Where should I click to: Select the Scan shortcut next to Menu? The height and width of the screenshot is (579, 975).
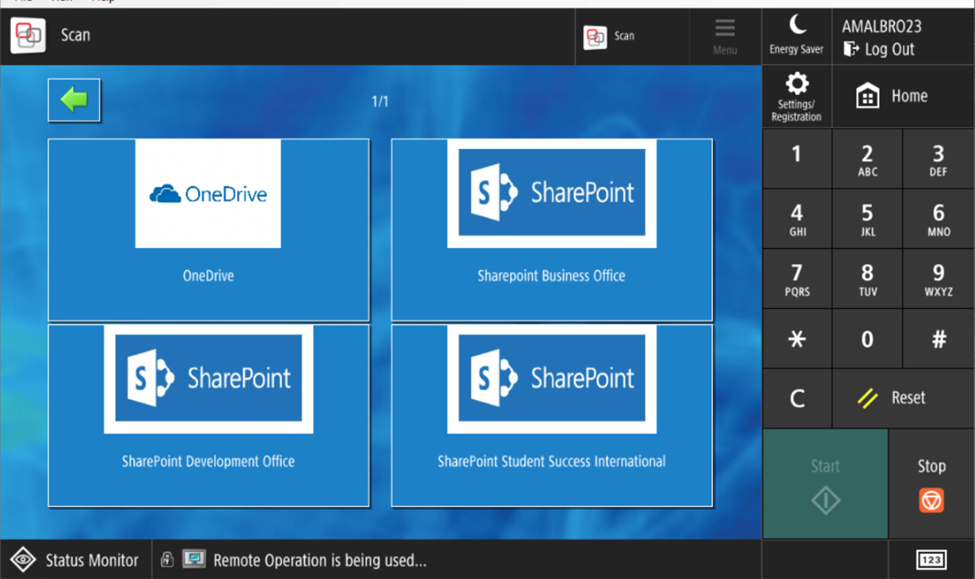(x=632, y=36)
